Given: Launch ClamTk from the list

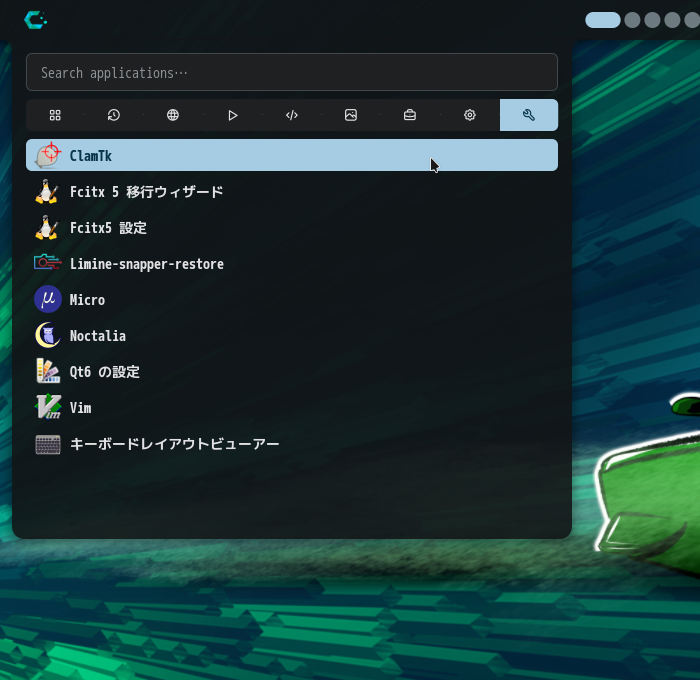Looking at the screenshot, I should [x=292, y=155].
